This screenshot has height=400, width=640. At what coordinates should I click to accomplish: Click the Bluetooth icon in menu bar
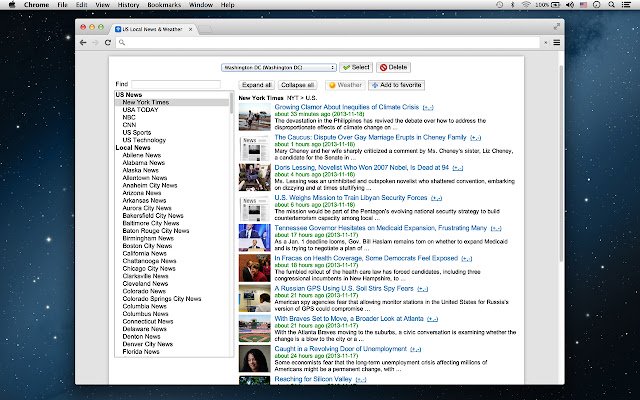point(513,5)
